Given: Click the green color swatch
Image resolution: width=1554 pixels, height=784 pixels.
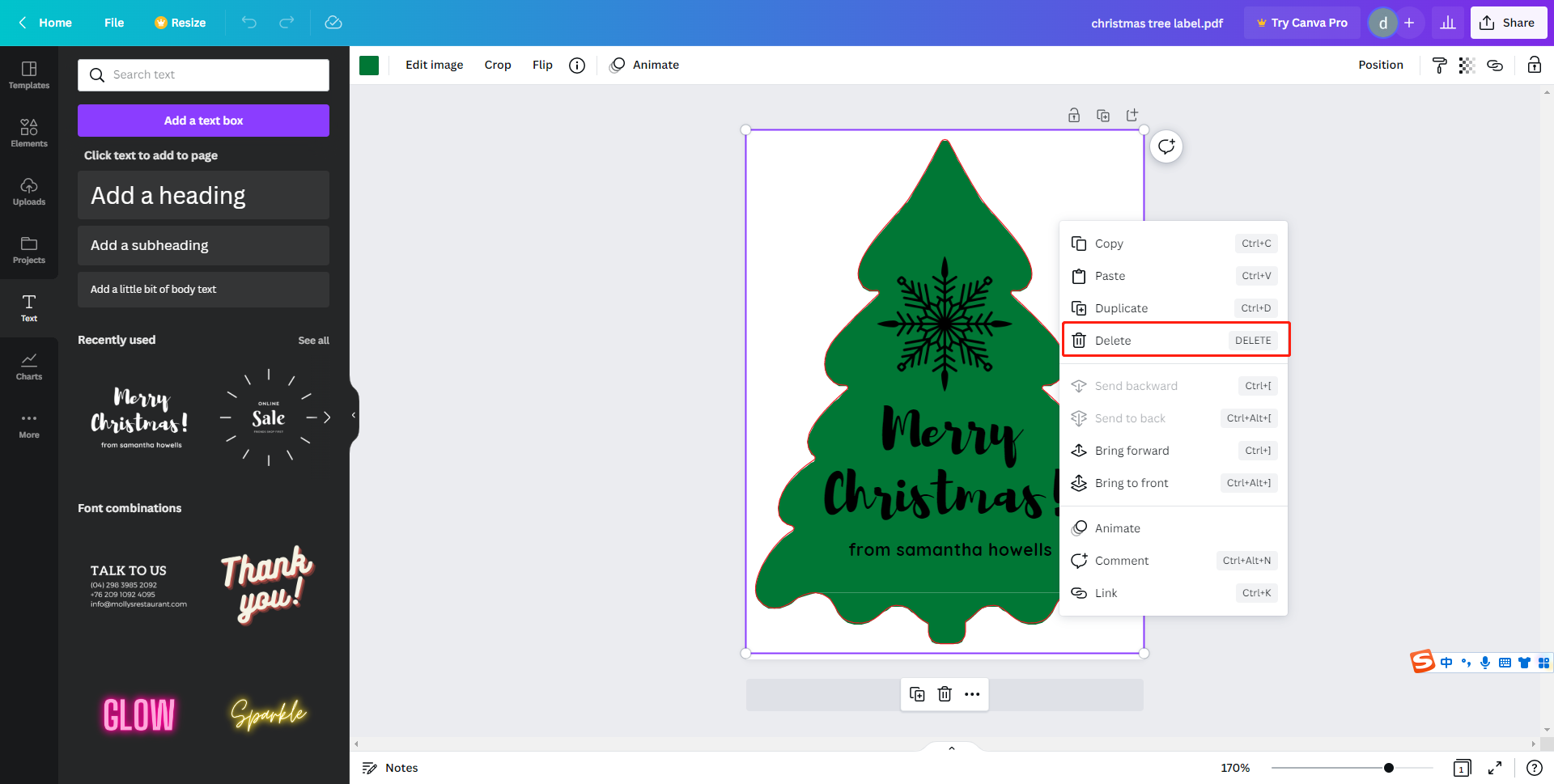Looking at the screenshot, I should (x=369, y=66).
